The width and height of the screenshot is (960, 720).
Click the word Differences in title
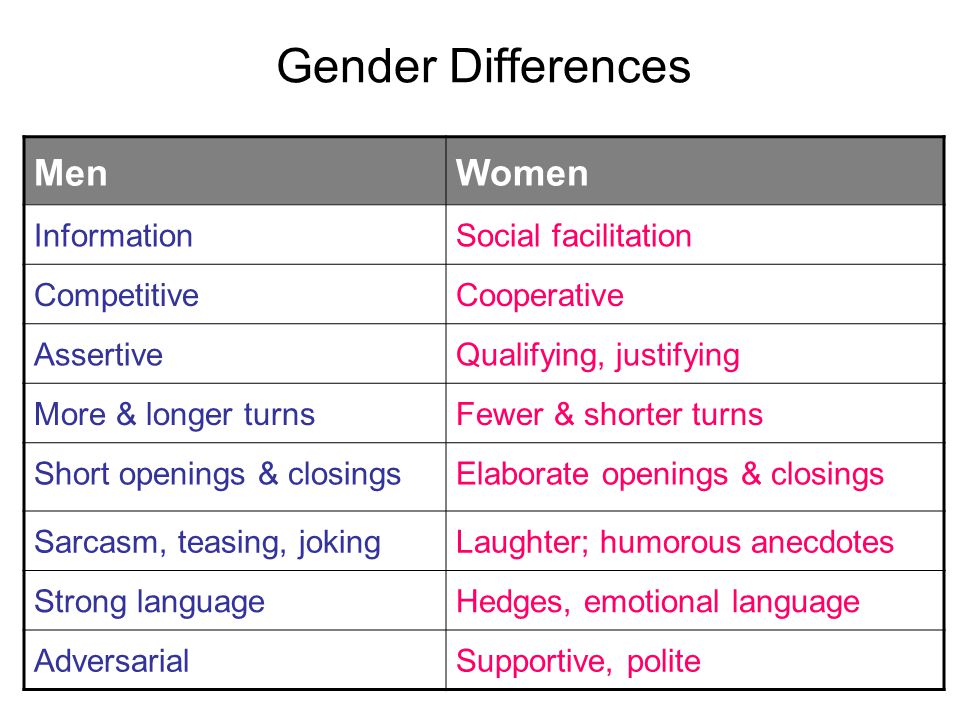pos(571,66)
